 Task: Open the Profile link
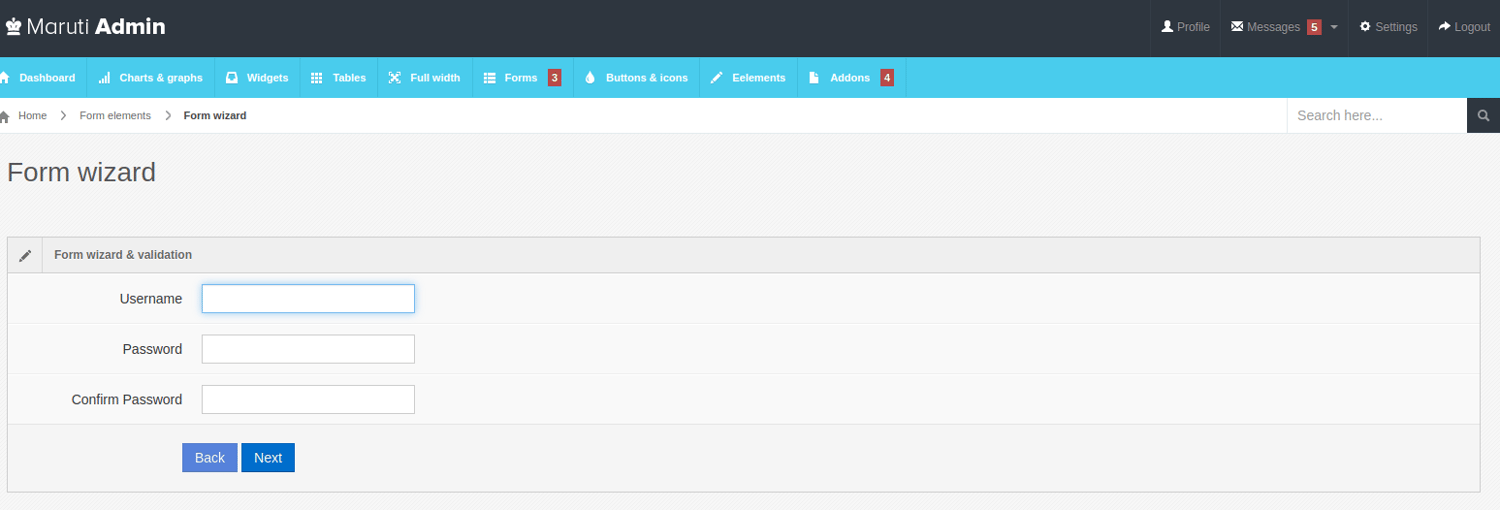click(x=1185, y=27)
